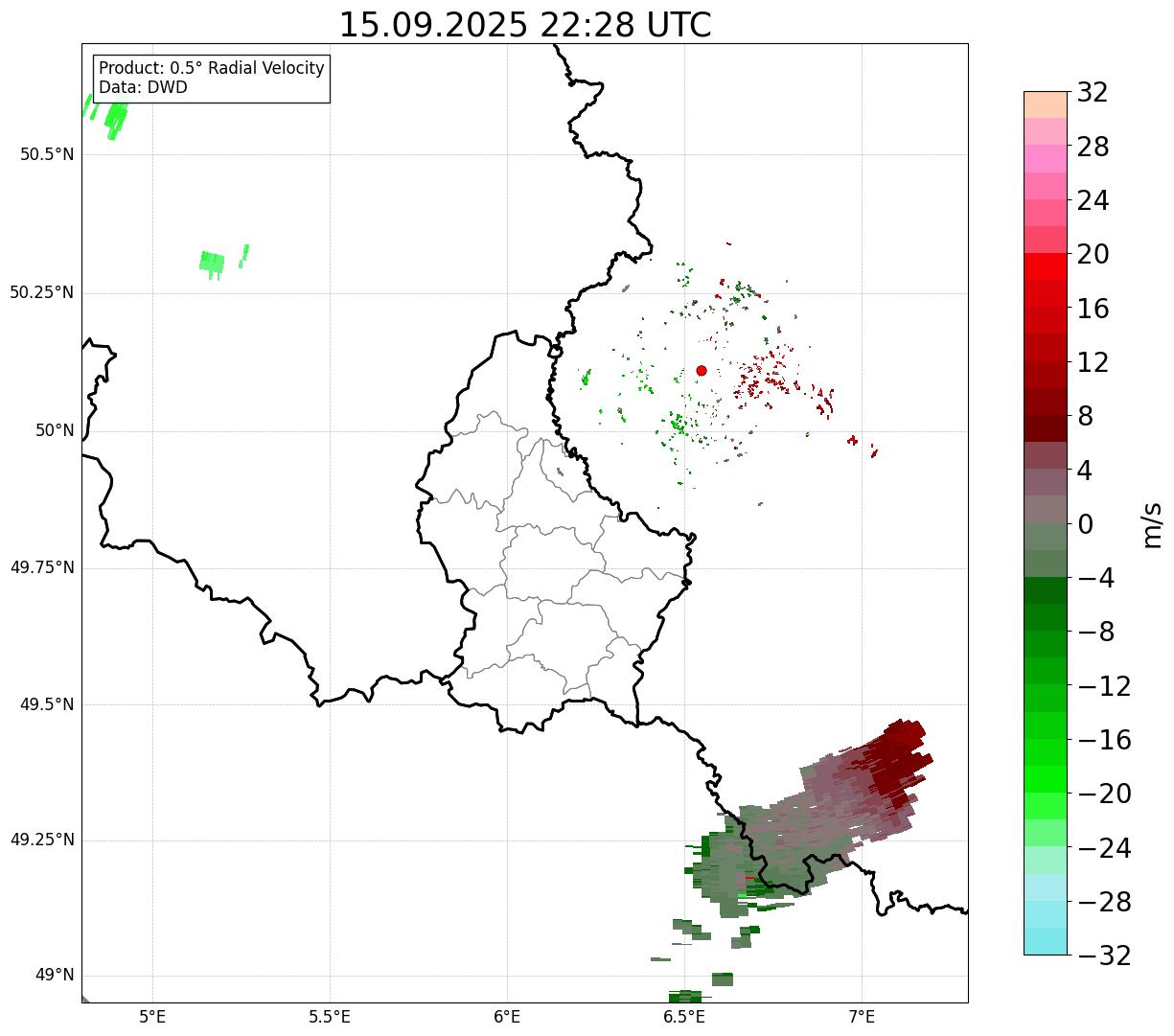Click the dark green swatch just below −4
1174x1036 pixels.
pos(1046,590)
